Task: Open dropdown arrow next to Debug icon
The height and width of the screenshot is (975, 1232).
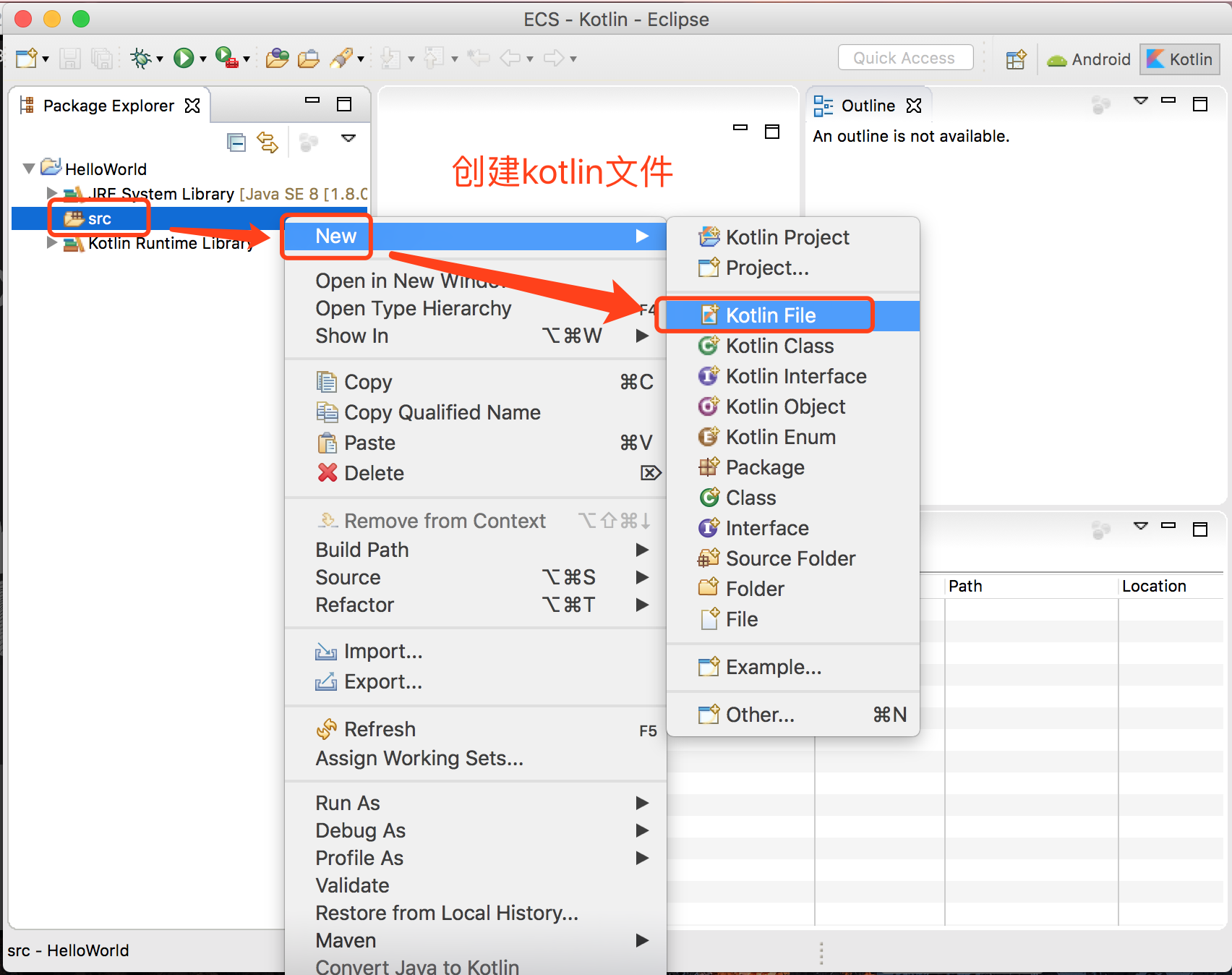Action: coord(160,59)
